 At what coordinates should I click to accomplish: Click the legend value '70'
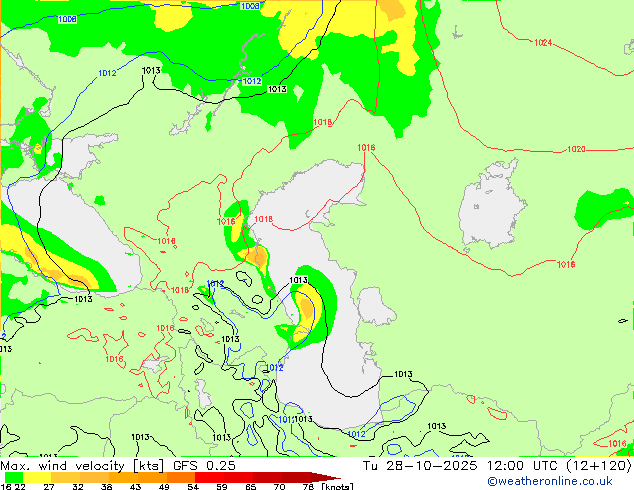[279, 486]
